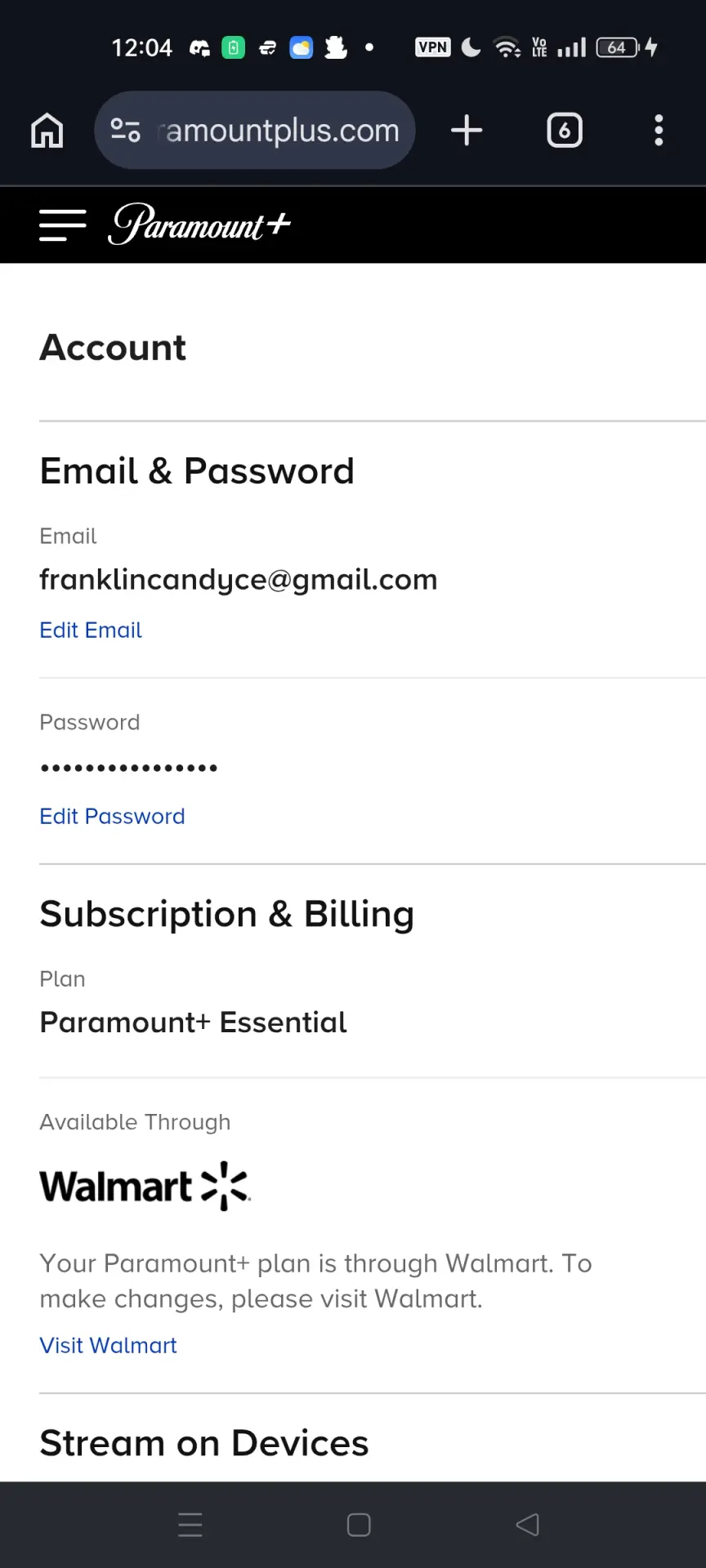Show the open tabs switcher
Viewport: 706px width, 1568px height.
pos(565,131)
